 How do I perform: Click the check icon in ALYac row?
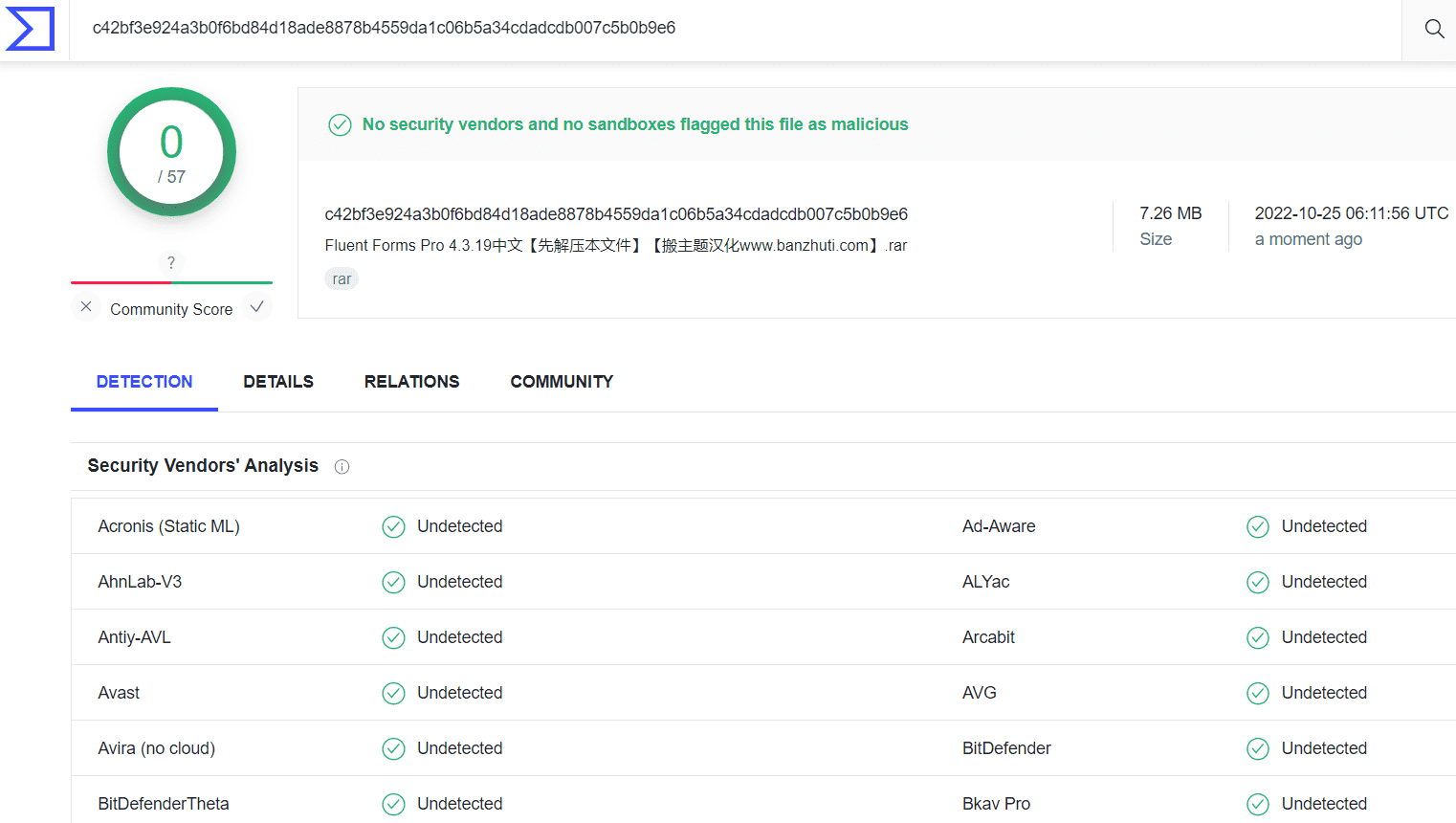(x=1258, y=583)
